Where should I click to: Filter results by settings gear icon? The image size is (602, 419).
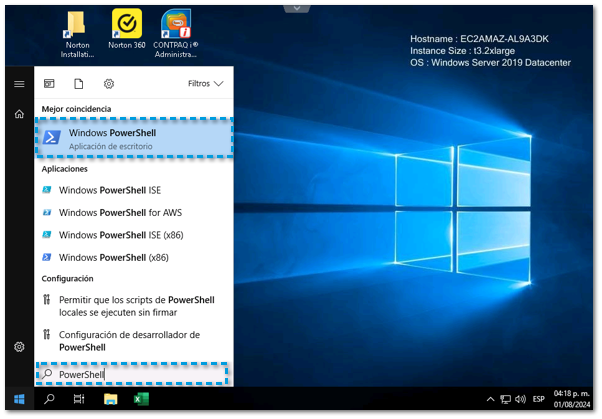pos(109,84)
